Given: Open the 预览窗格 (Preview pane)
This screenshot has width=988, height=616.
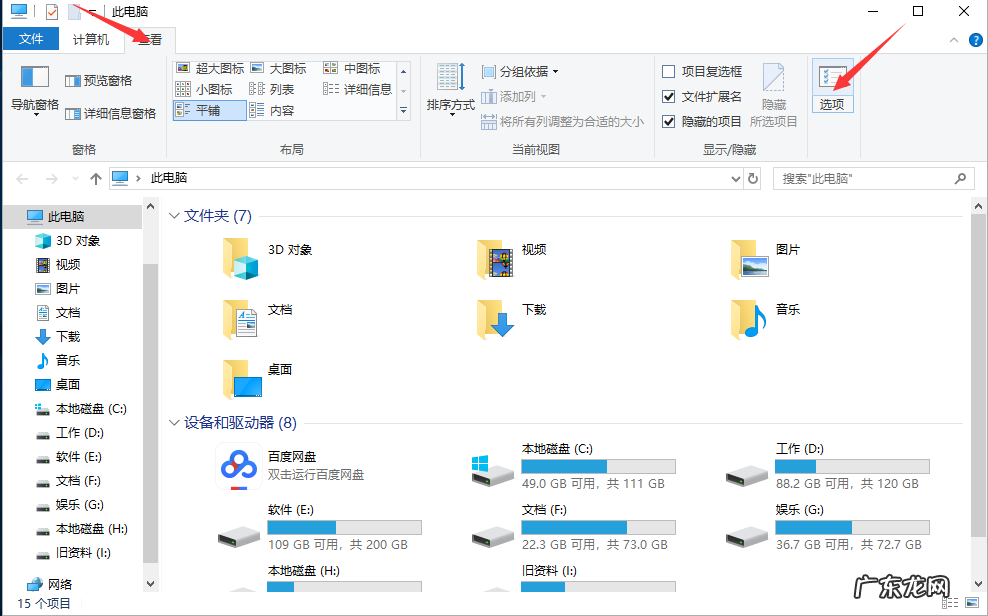Looking at the screenshot, I should coord(100,80).
